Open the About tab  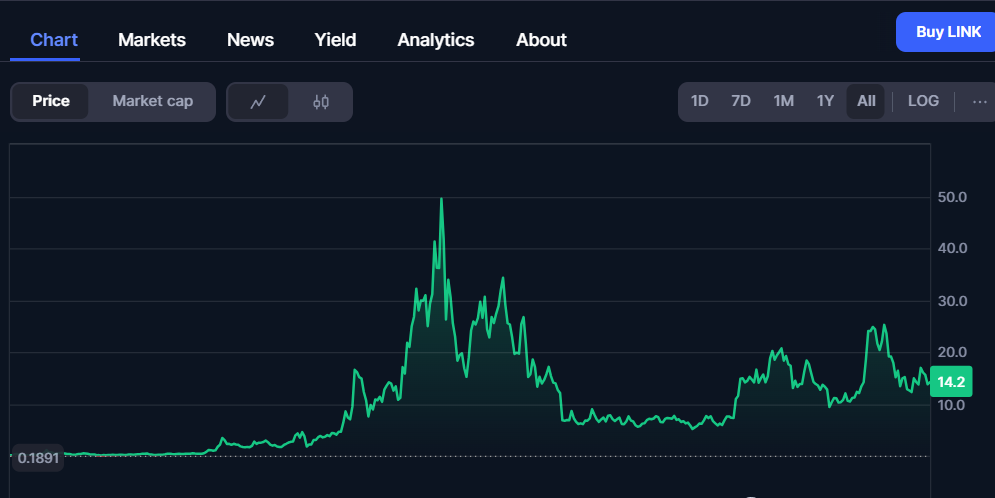tap(541, 40)
